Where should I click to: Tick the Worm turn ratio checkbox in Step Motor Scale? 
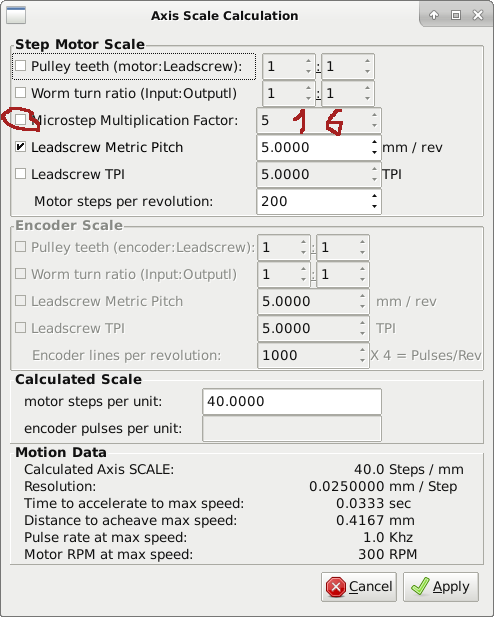[x=20, y=93]
